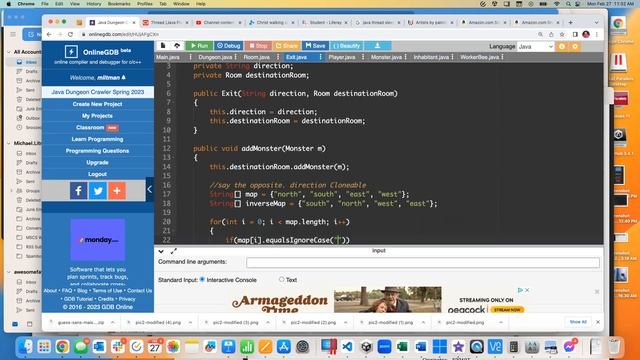
Task: Click browser Back arrow
Action: click(49, 35)
